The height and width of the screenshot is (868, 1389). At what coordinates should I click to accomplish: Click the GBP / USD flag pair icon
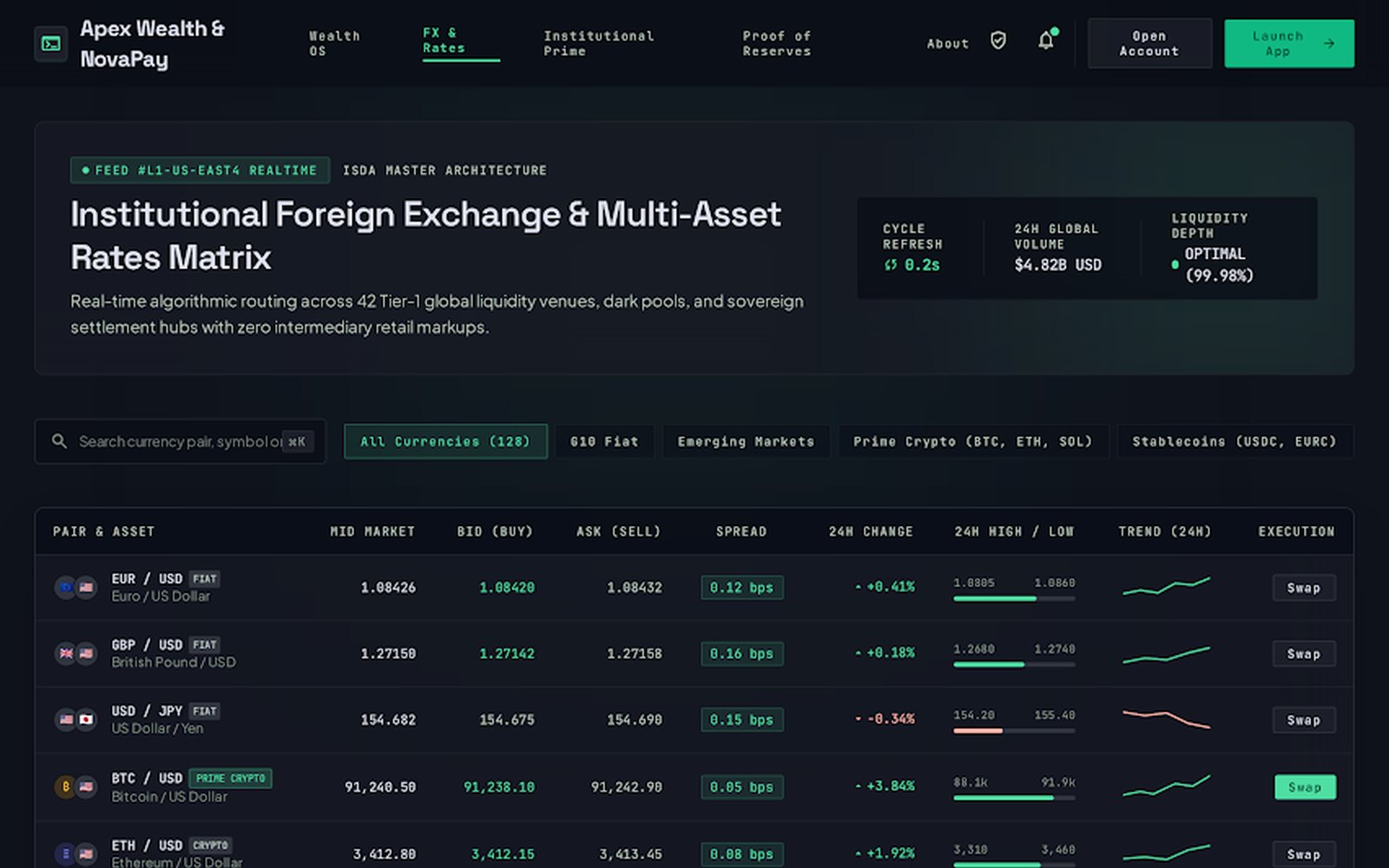tap(76, 654)
